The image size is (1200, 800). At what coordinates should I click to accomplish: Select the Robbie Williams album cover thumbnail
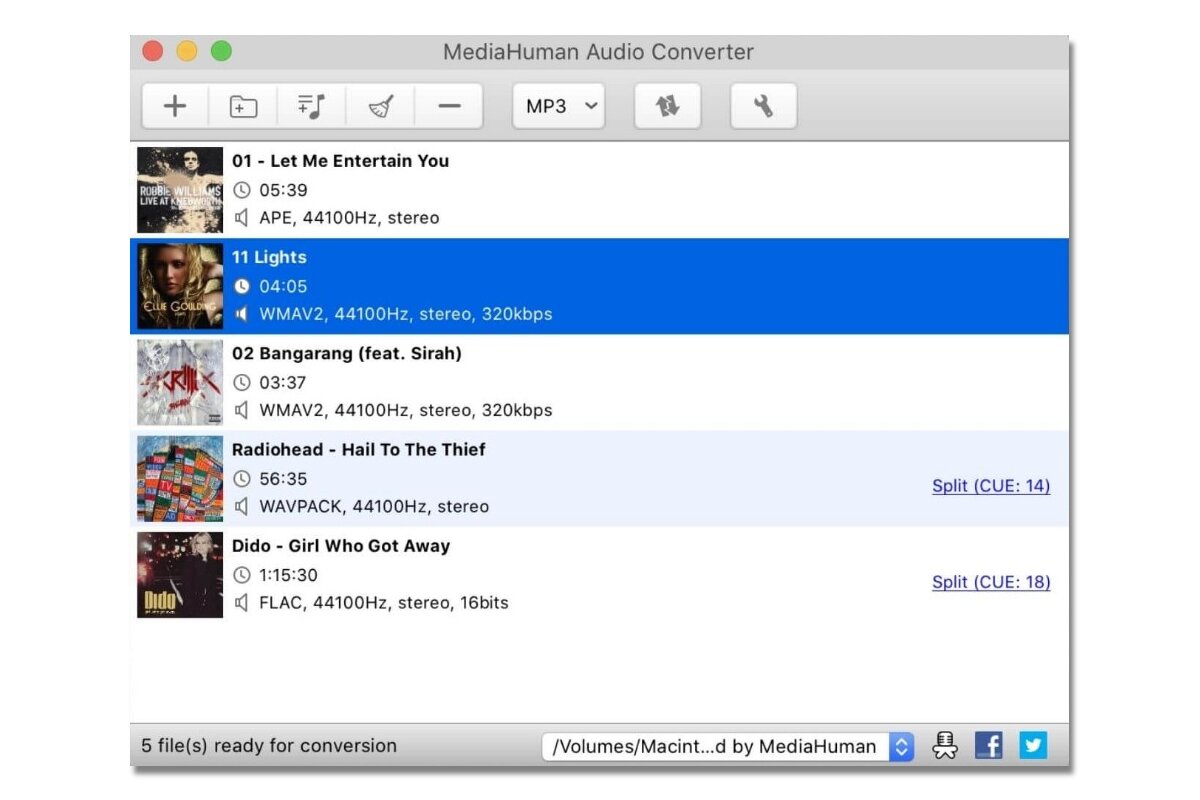pyautogui.click(x=180, y=190)
